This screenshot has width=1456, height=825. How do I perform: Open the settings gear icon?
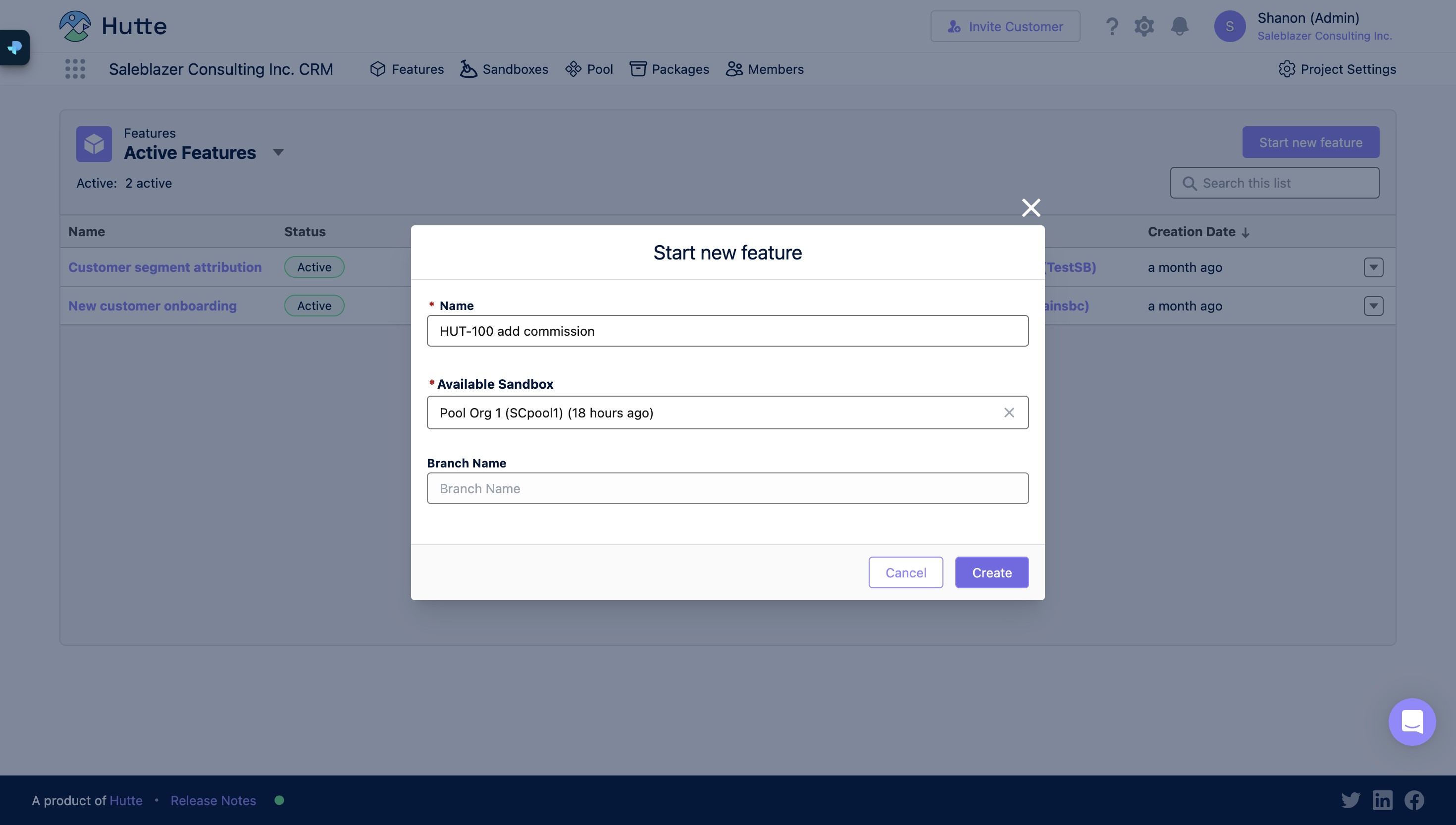pyautogui.click(x=1144, y=27)
